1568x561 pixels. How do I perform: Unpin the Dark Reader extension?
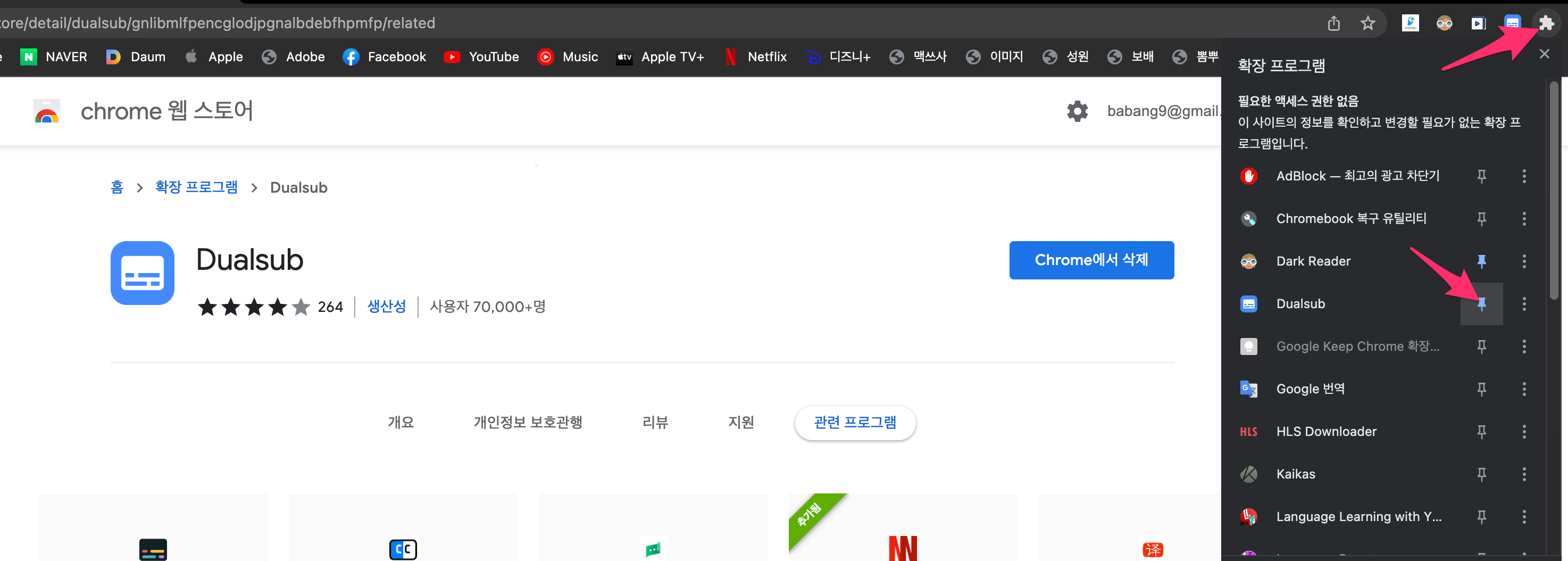[x=1481, y=261]
